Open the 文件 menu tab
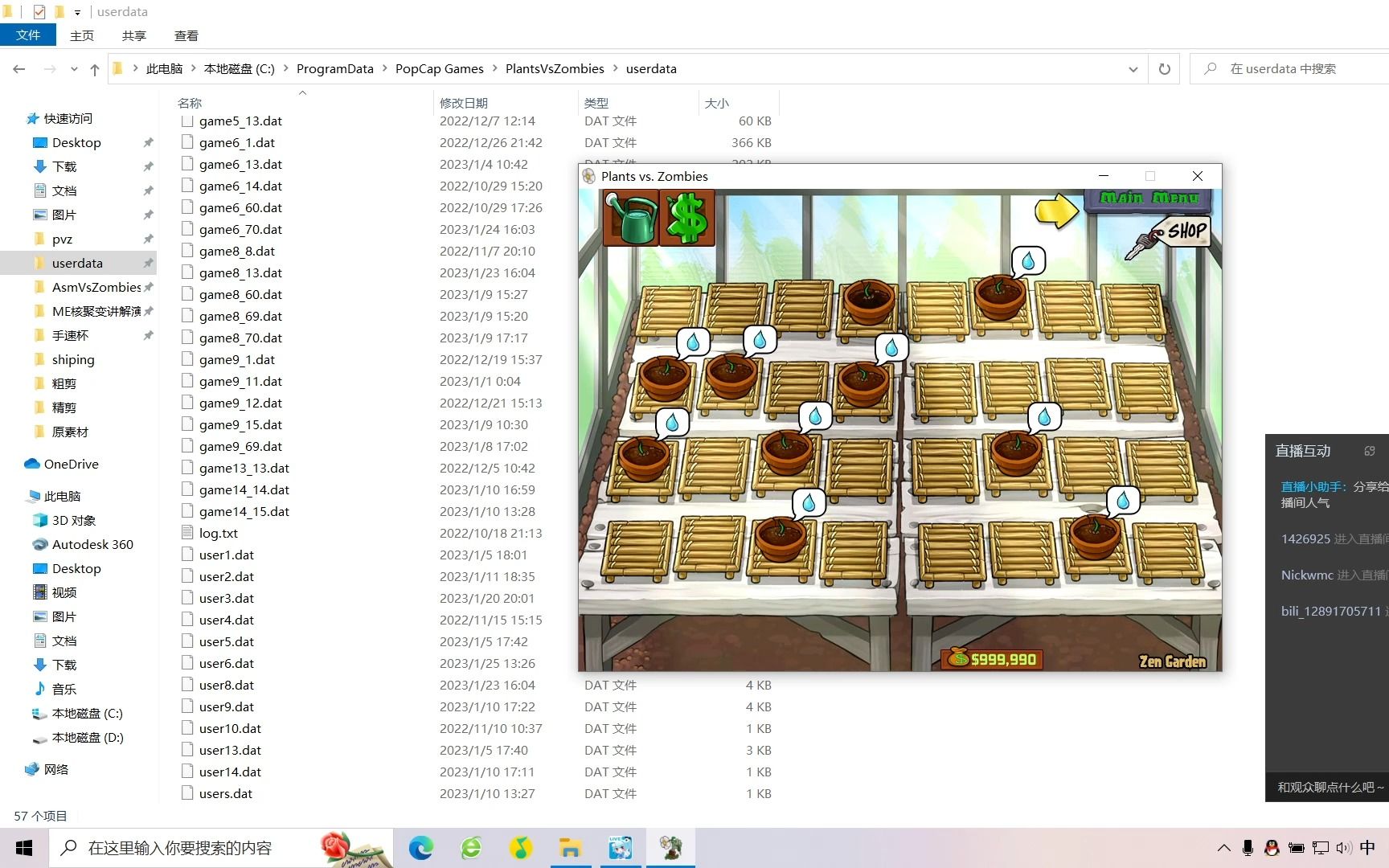 point(28,35)
